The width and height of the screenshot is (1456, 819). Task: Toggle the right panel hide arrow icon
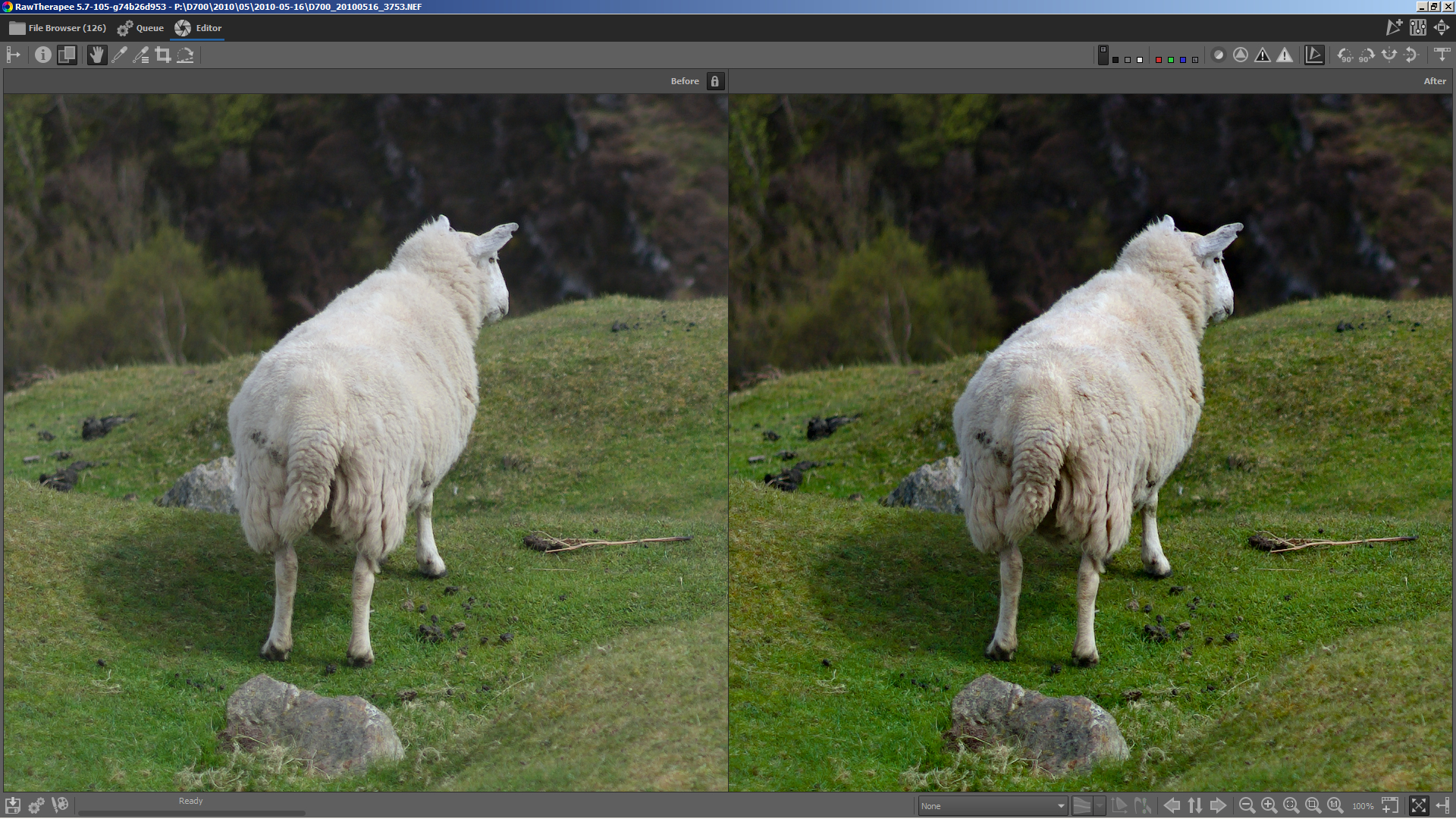point(1442,806)
